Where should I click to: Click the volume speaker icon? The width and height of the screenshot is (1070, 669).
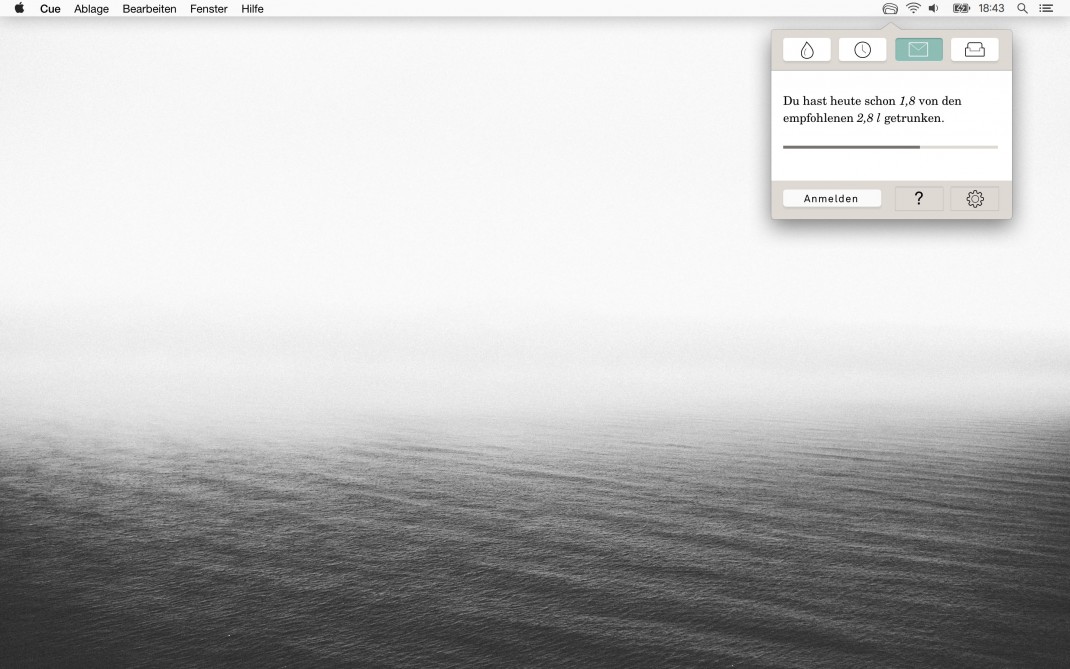[934, 9]
